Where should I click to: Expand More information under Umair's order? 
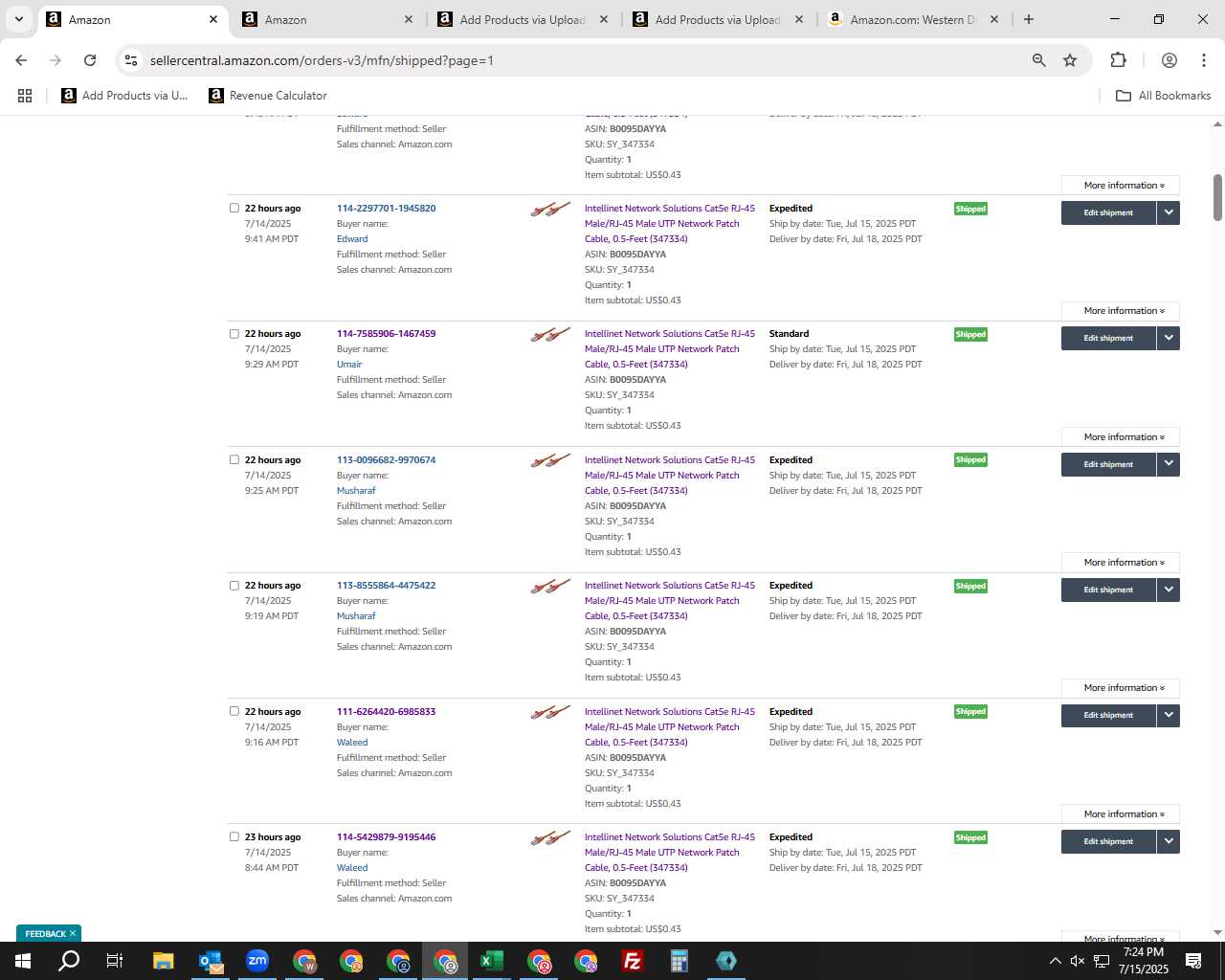click(x=1121, y=437)
